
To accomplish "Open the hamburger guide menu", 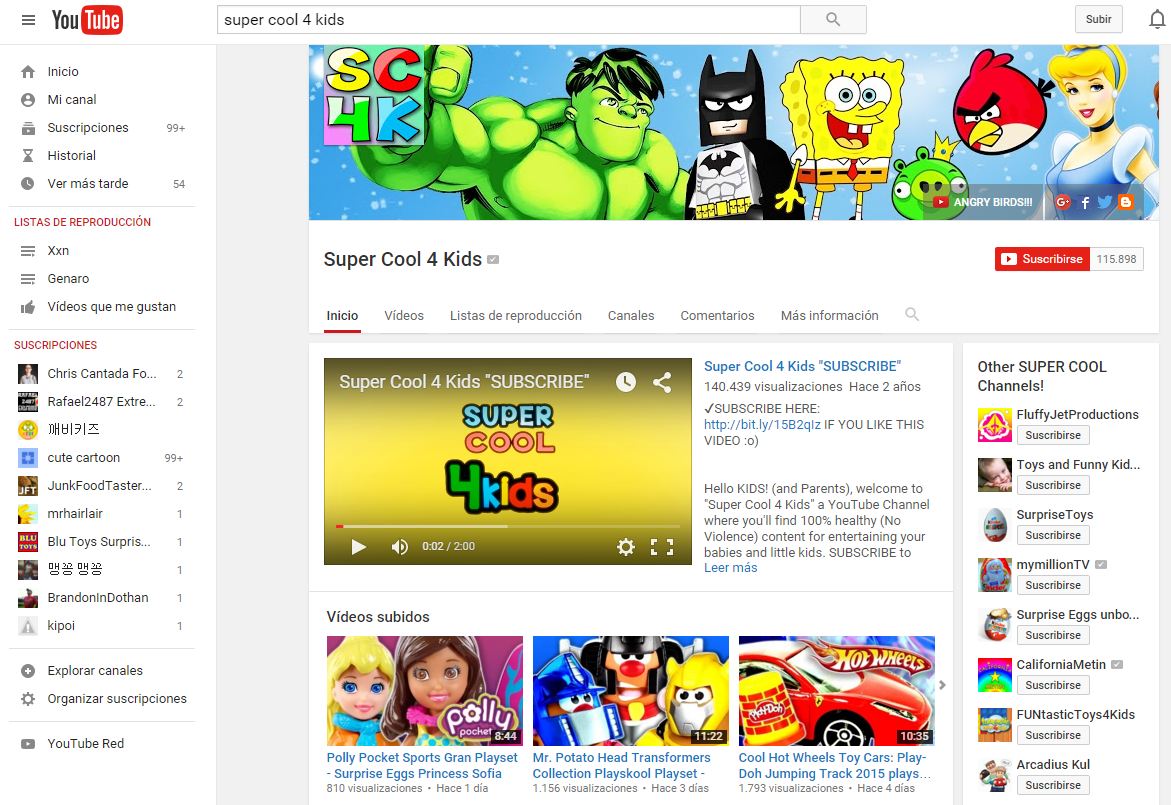I will pyautogui.click(x=28, y=20).
